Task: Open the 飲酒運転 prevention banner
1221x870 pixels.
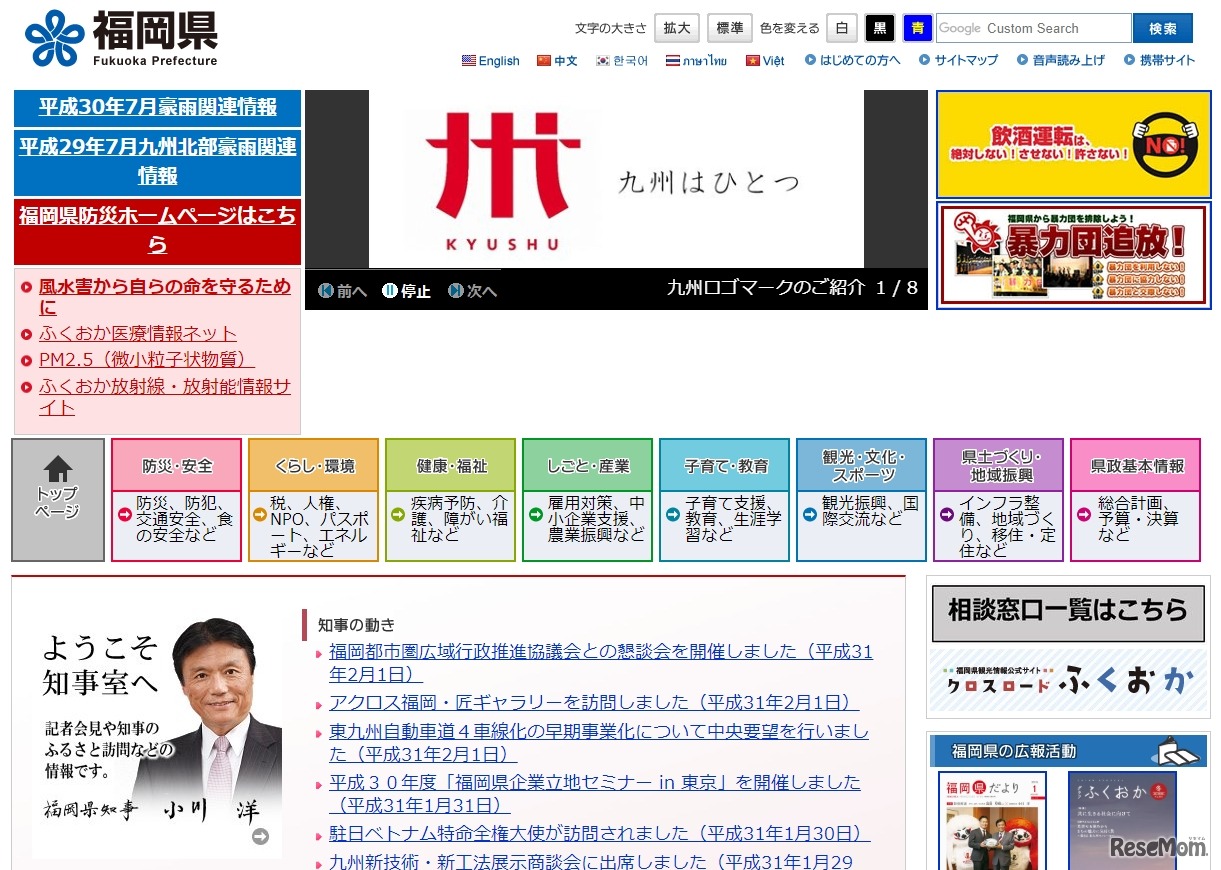Action: pos(1073,145)
